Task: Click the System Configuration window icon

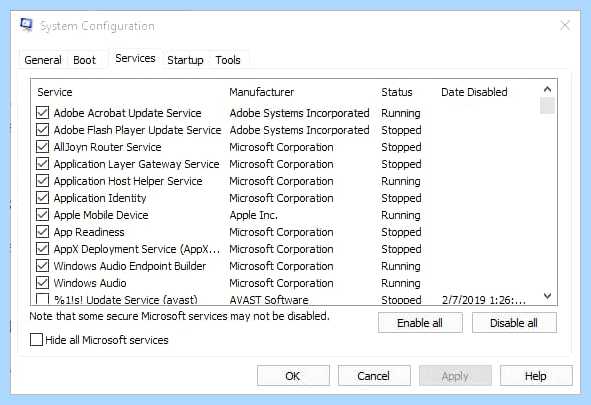Action: click(26, 25)
